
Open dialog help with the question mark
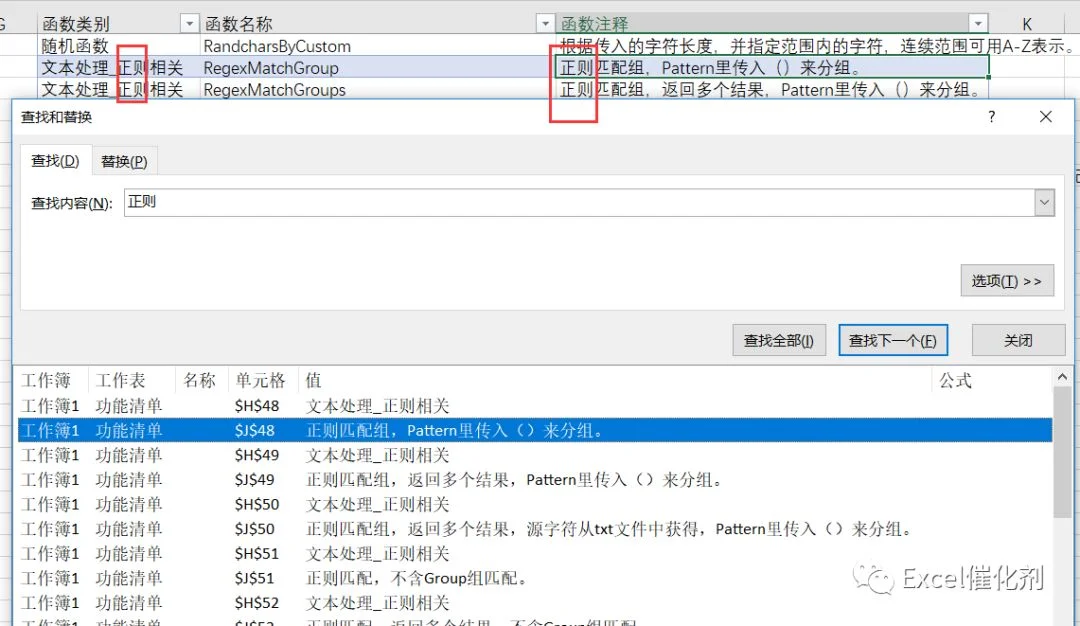(x=991, y=117)
